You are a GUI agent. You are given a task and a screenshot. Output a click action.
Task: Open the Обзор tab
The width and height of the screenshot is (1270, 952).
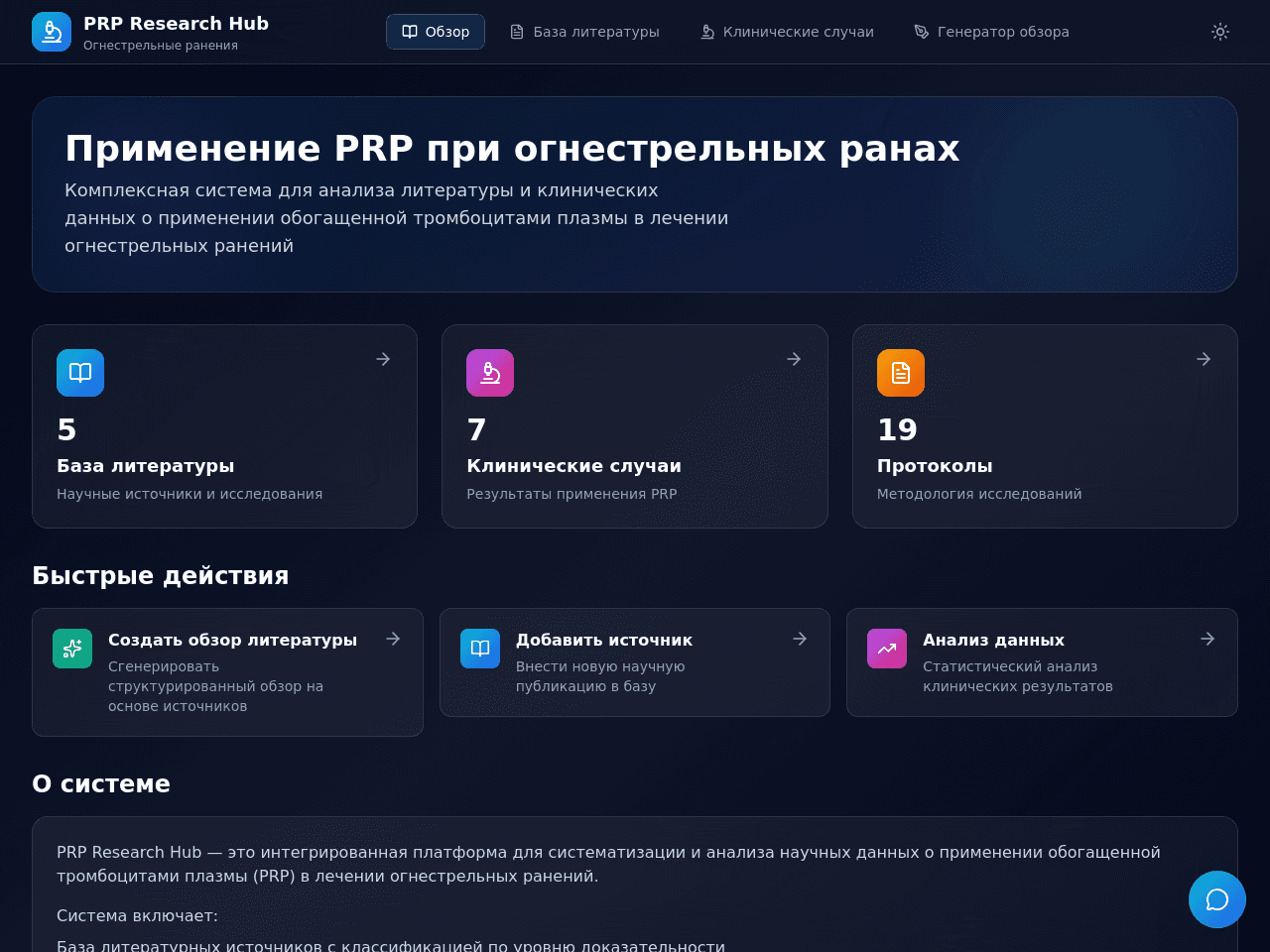point(436,32)
